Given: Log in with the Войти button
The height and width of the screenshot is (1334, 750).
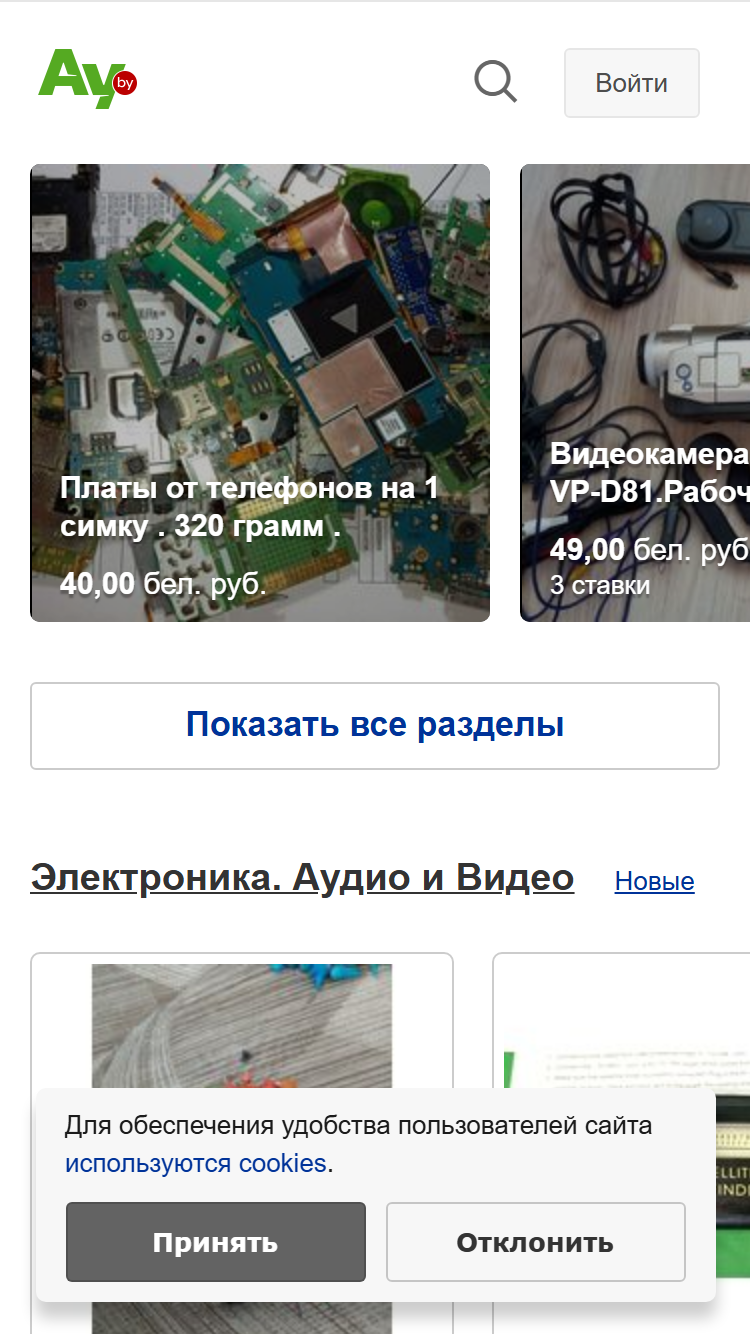Looking at the screenshot, I should coord(631,83).
